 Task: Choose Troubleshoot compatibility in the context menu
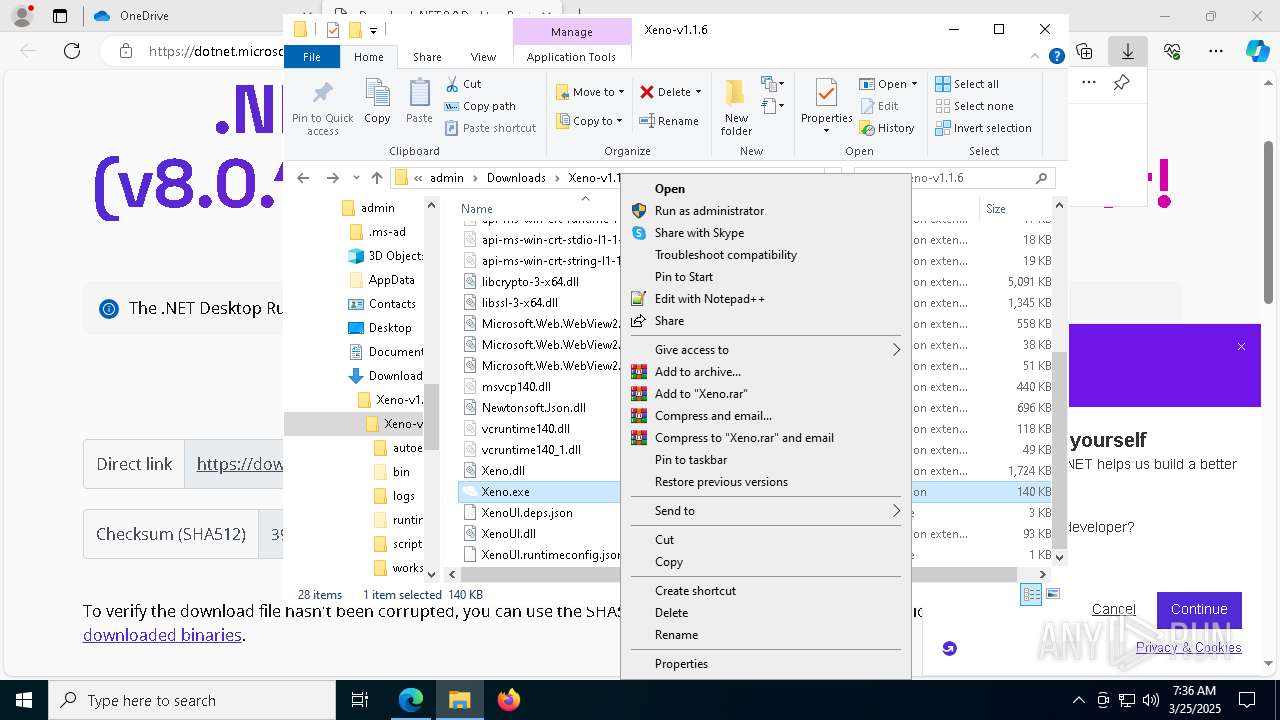point(766,255)
